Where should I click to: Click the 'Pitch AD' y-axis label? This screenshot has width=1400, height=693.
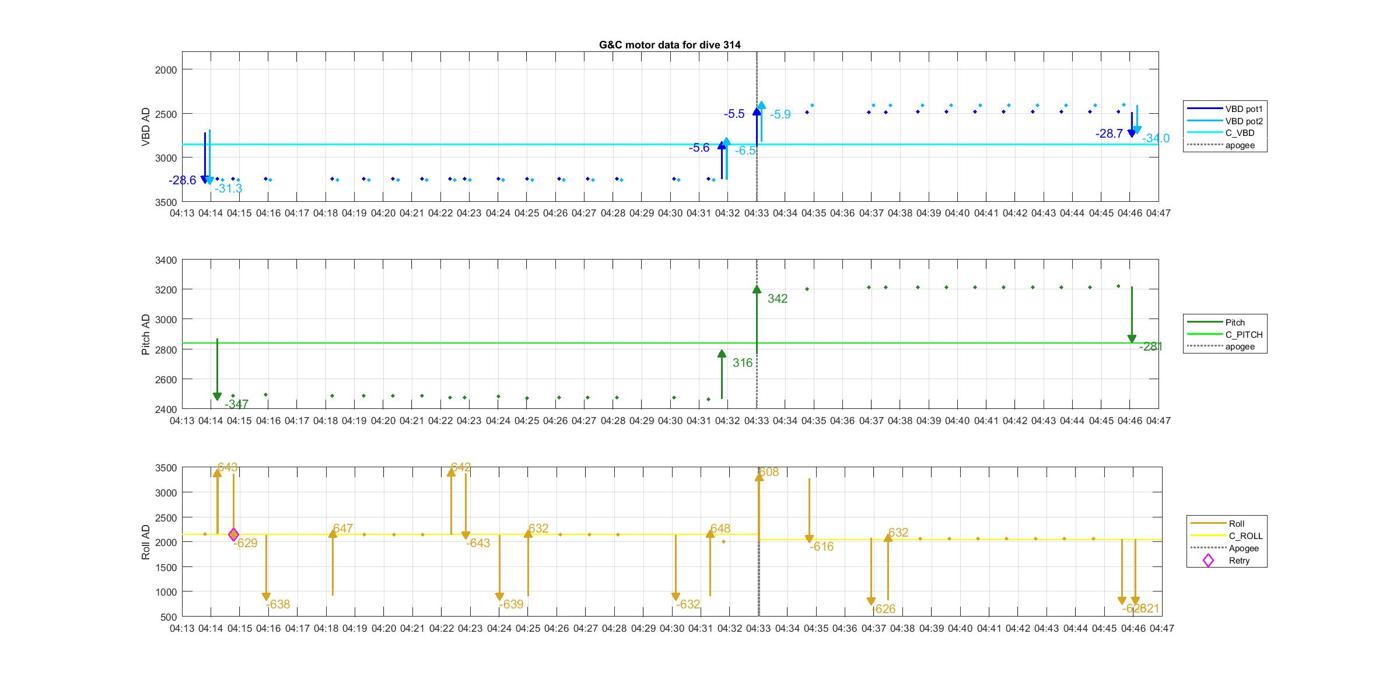(146, 334)
